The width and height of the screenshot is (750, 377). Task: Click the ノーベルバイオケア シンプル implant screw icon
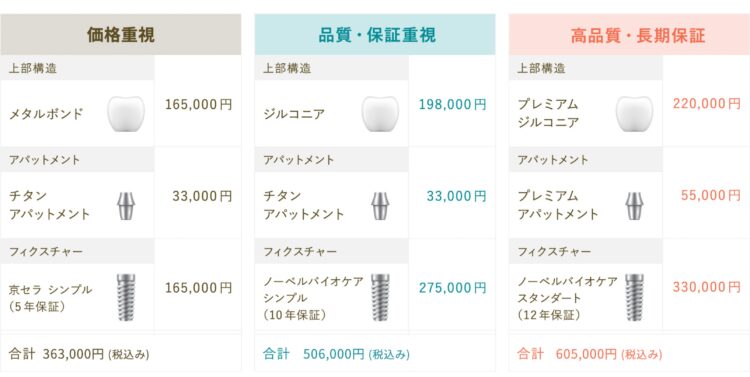coord(380,297)
